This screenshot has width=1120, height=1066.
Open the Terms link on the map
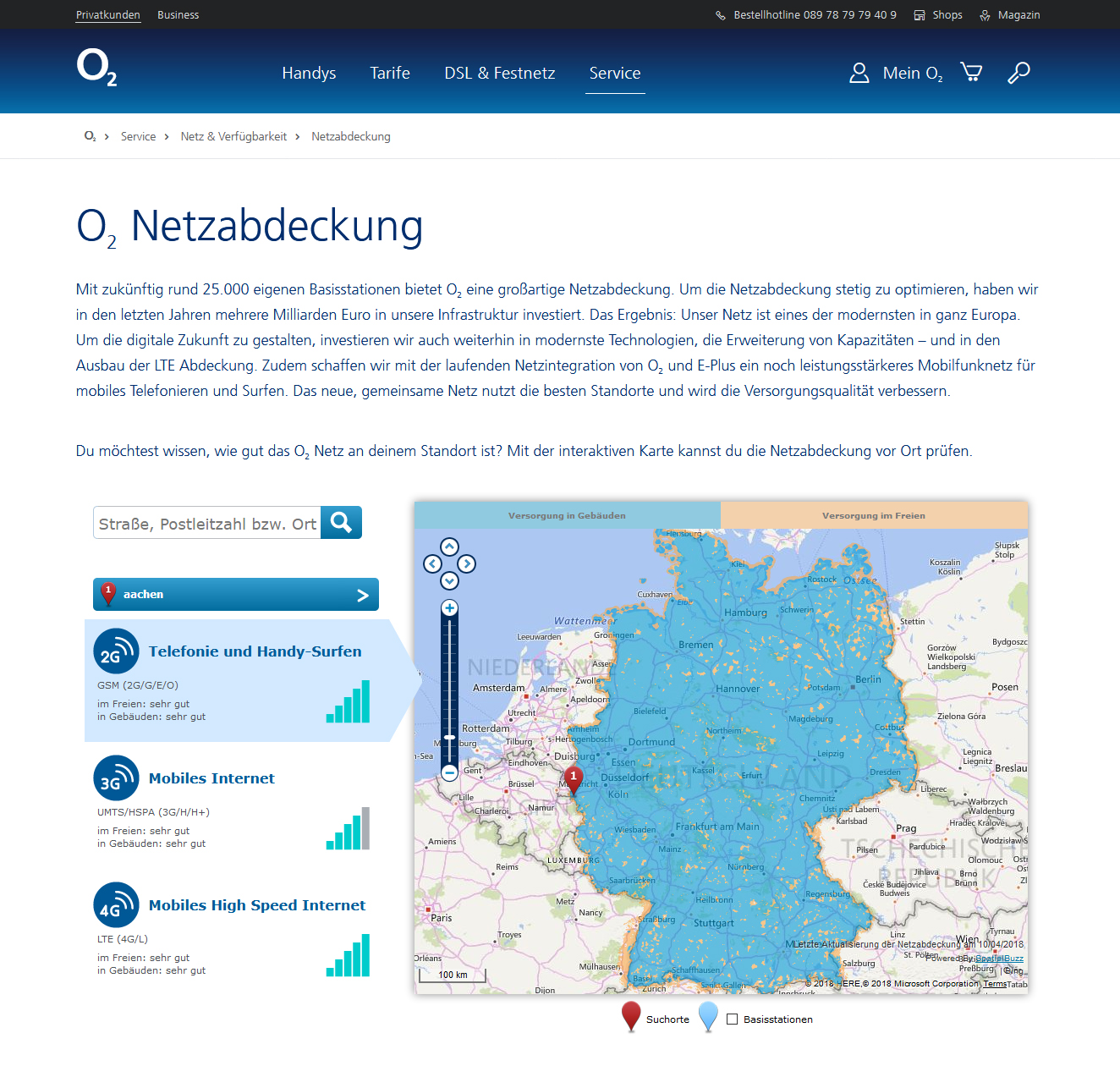(995, 984)
